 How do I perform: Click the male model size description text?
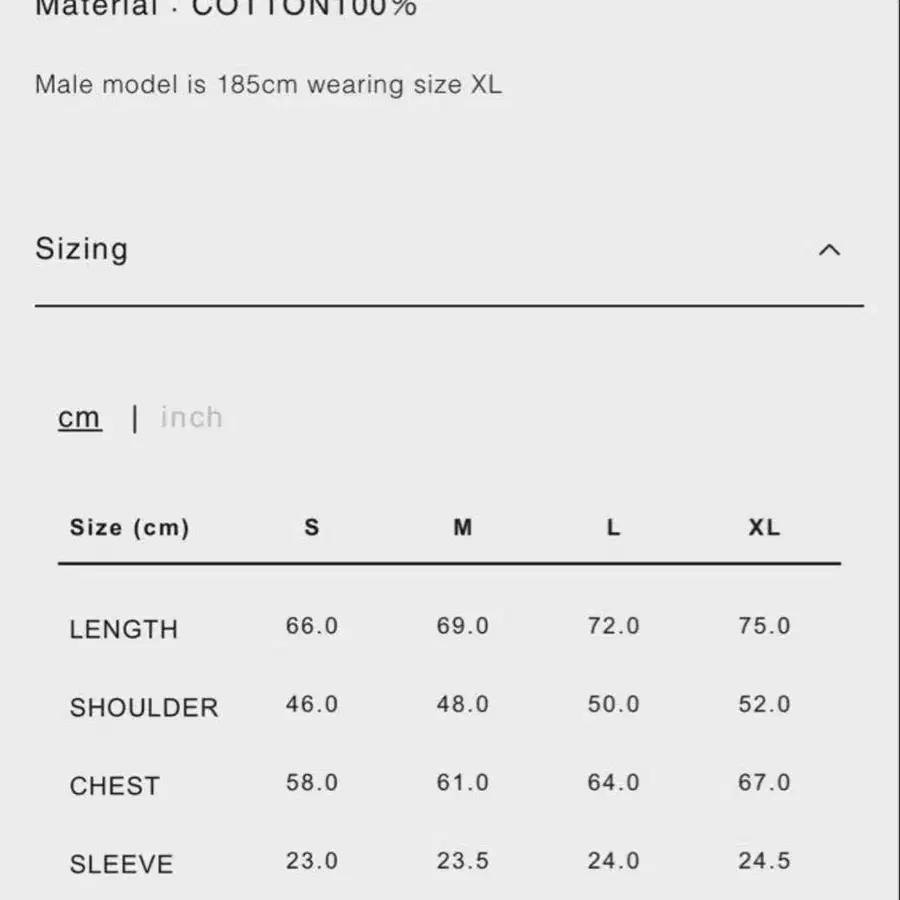tap(268, 85)
